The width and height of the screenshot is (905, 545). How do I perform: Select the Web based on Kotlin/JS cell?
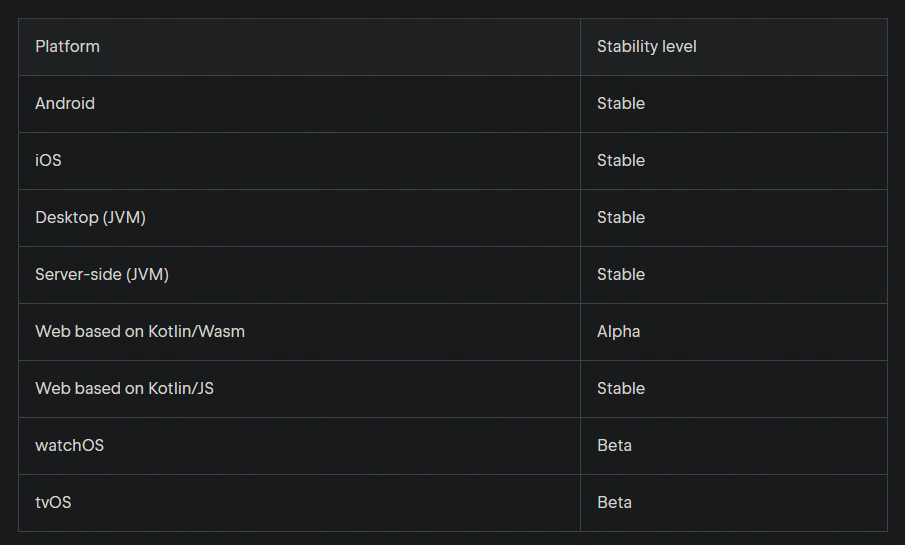[x=124, y=388]
